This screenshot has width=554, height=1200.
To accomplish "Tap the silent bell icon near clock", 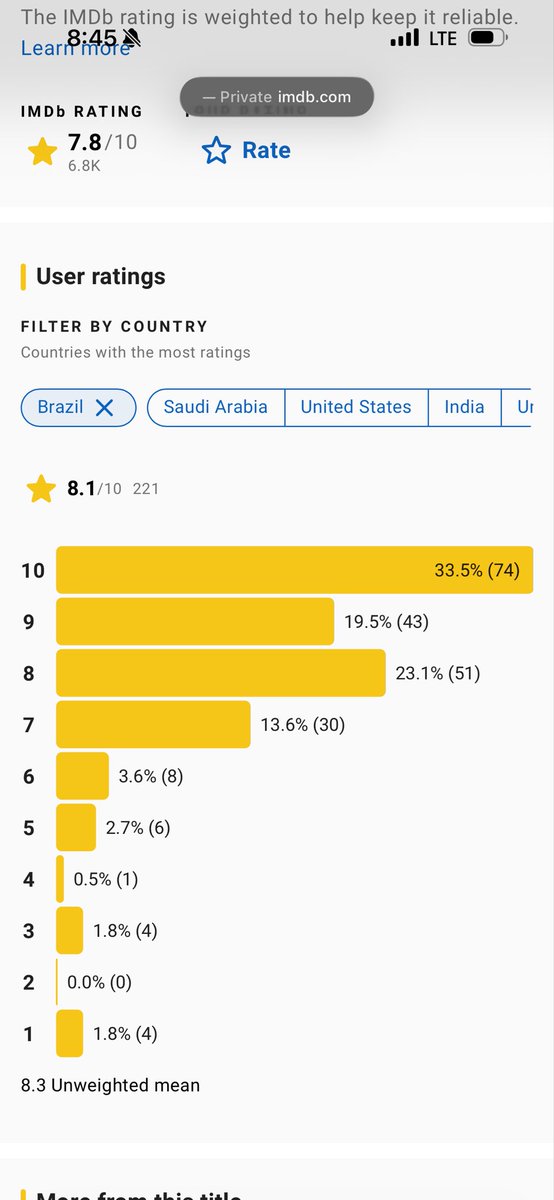I will [x=133, y=38].
